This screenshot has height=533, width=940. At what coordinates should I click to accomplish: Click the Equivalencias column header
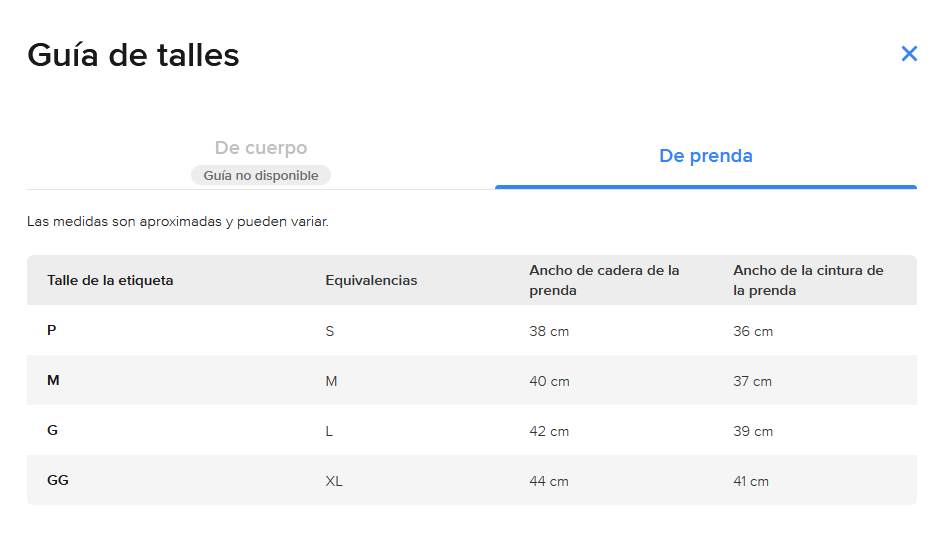point(371,280)
